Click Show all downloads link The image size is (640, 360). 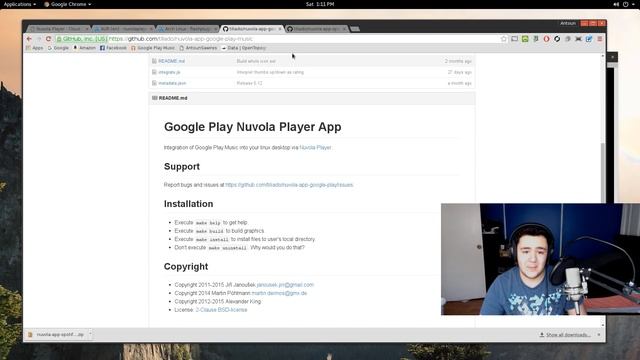click(565, 335)
